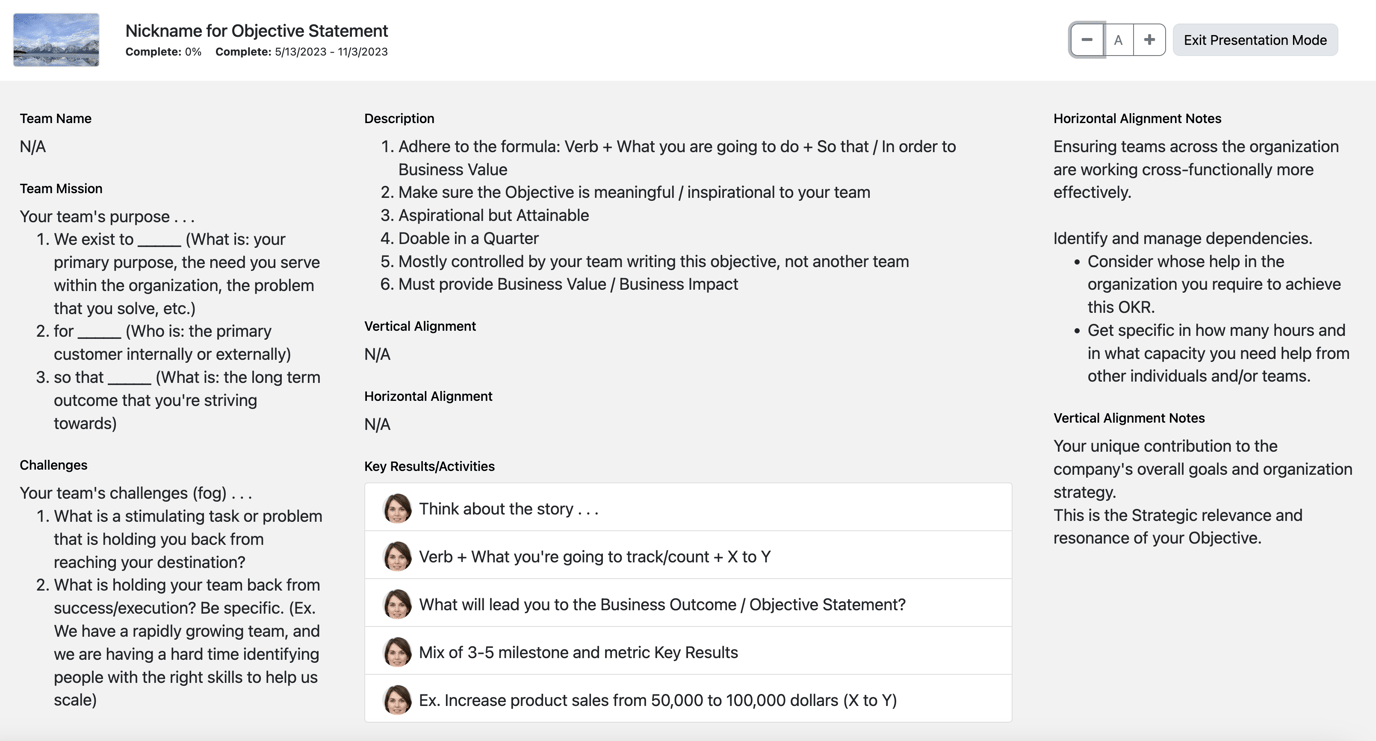
Task: Decrease text size with the minus button
Action: click(x=1086, y=39)
